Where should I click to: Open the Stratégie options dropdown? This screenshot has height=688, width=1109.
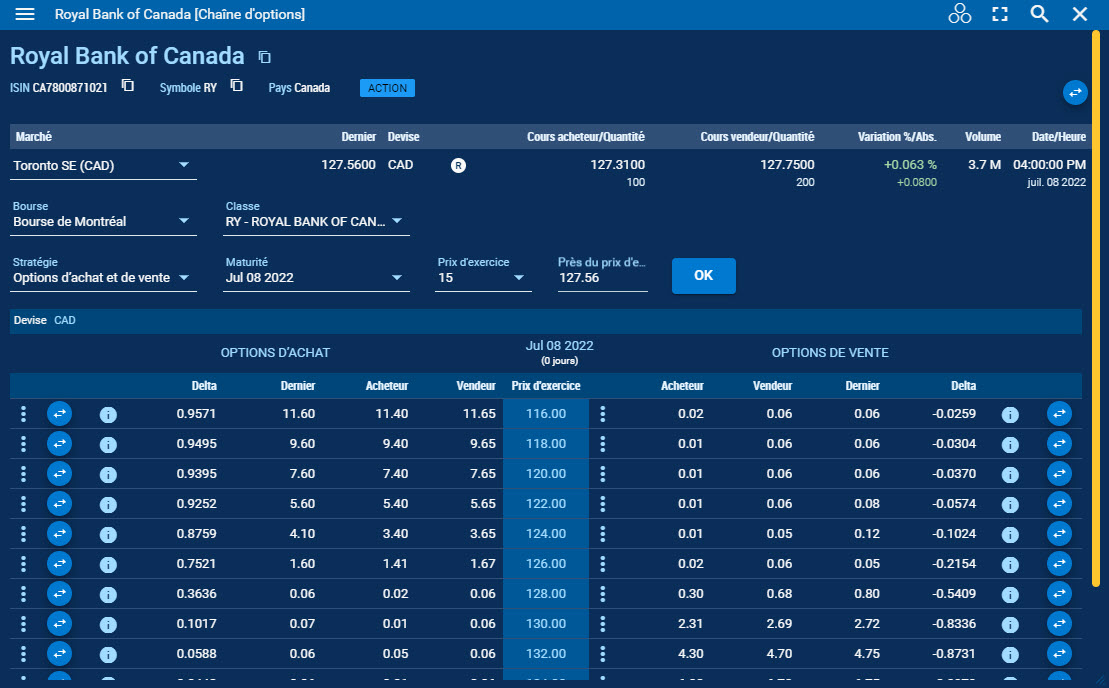184,278
